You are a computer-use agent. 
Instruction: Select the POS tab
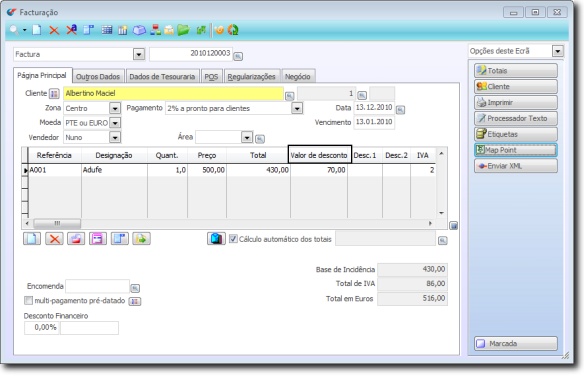click(x=211, y=76)
